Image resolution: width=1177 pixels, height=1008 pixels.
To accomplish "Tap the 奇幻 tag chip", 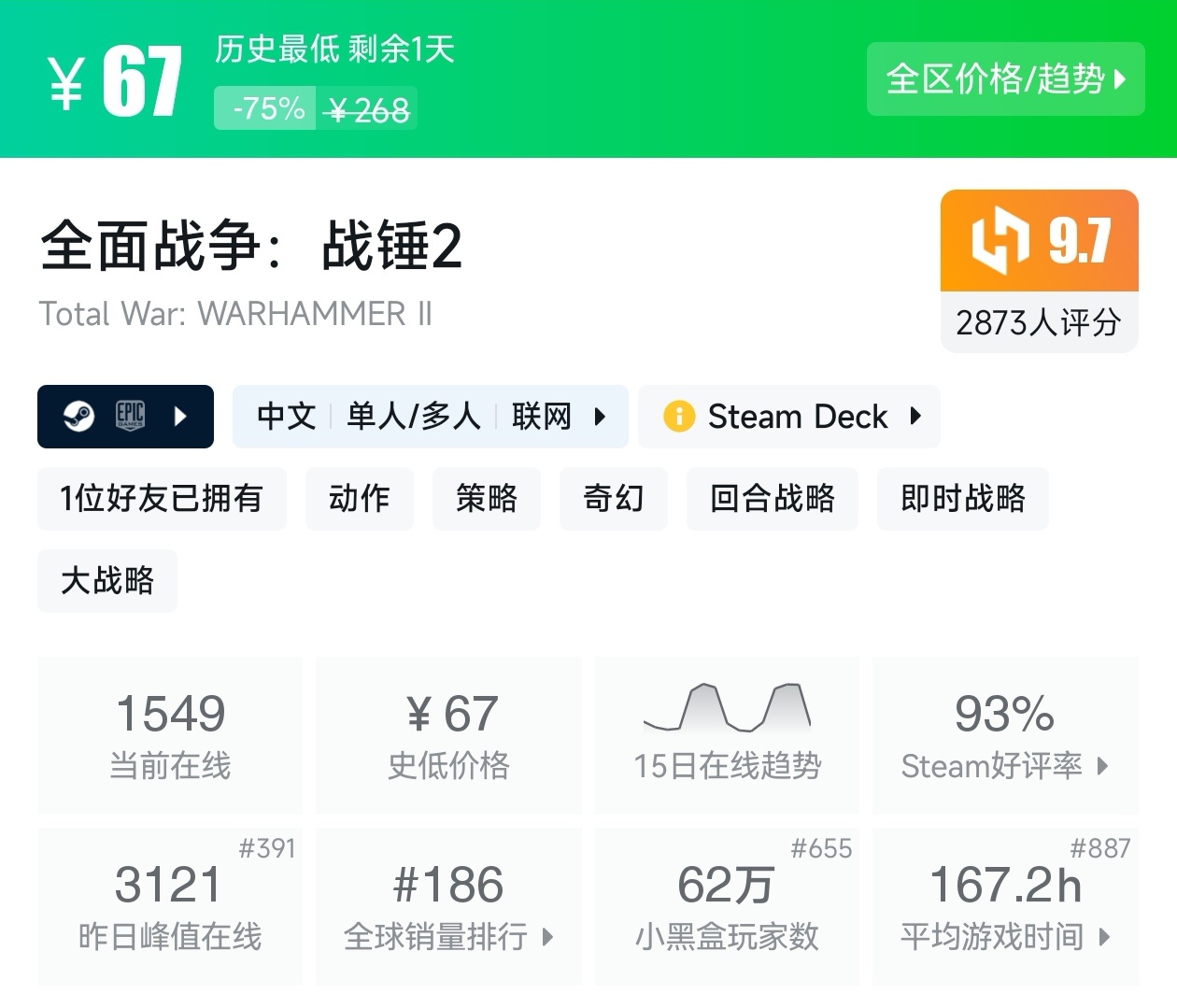I will coord(613,498).
